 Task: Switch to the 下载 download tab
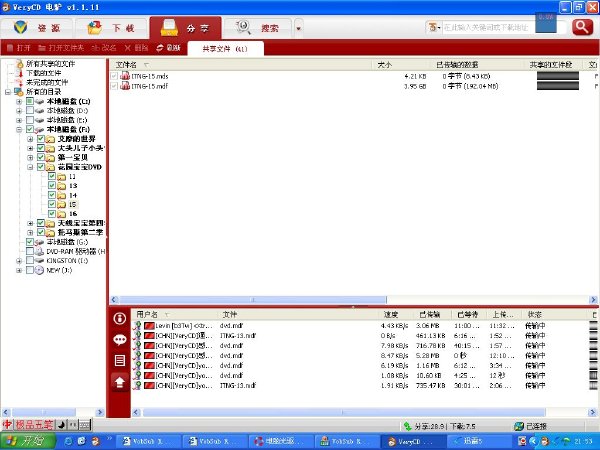coord(111,28)
